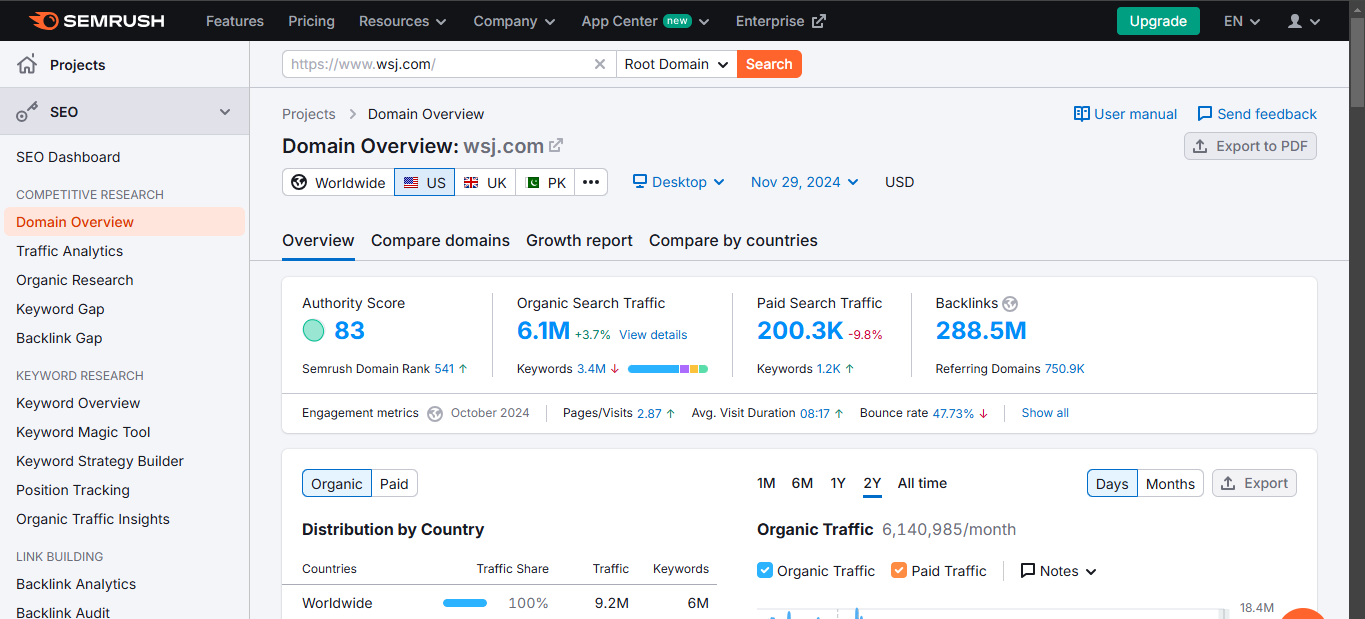
Task: Open the Projects home icon
Action: pos(27,65)
